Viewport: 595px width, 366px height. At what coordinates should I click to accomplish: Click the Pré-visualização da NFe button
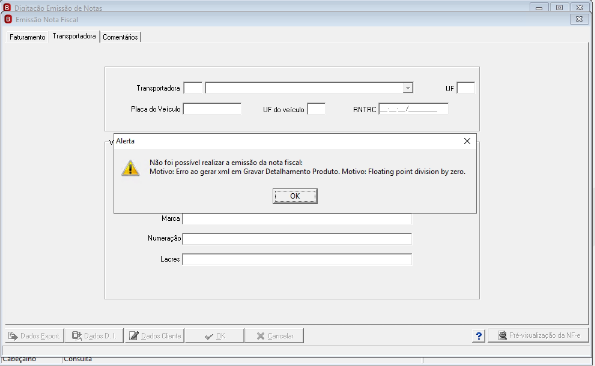(538, 335)
